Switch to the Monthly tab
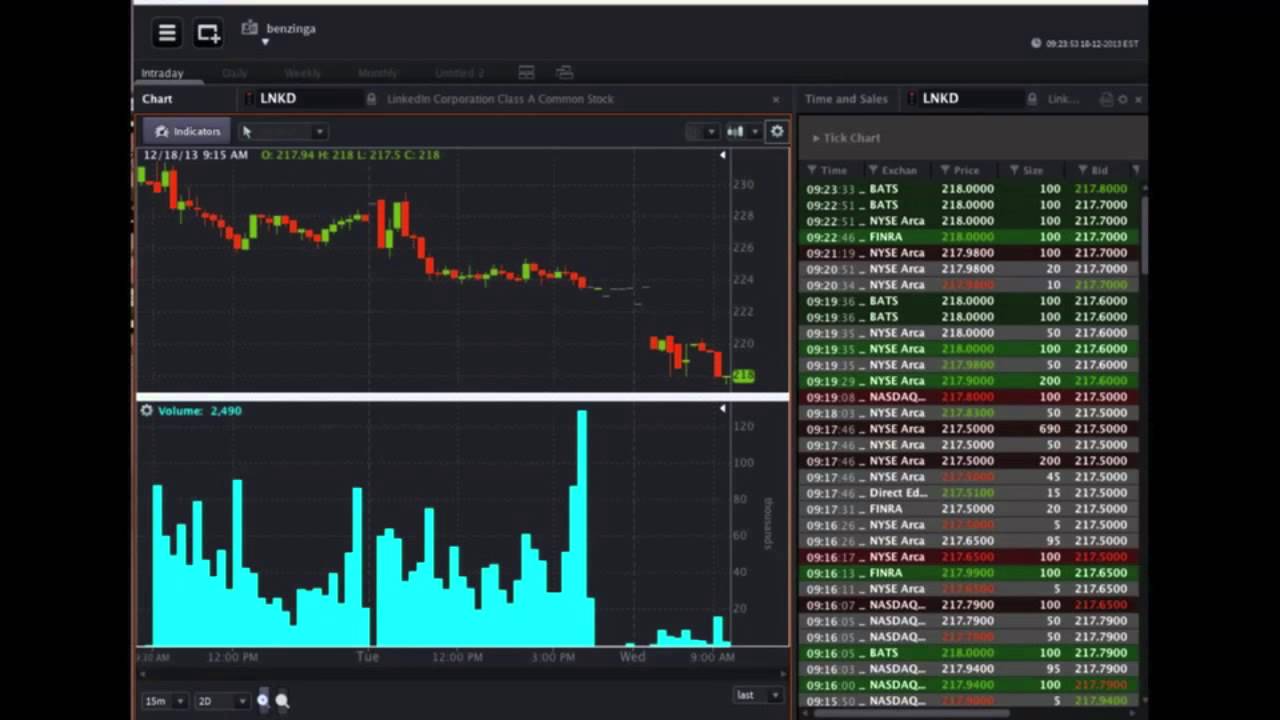The image size is (1280, 720). click(377, 73)
